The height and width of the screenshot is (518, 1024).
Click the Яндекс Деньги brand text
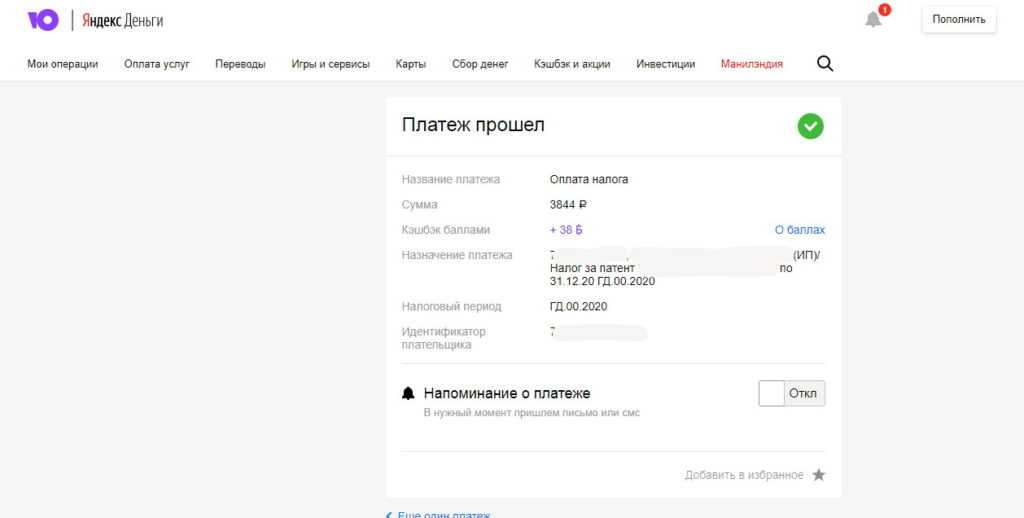(x=122, y=20)
